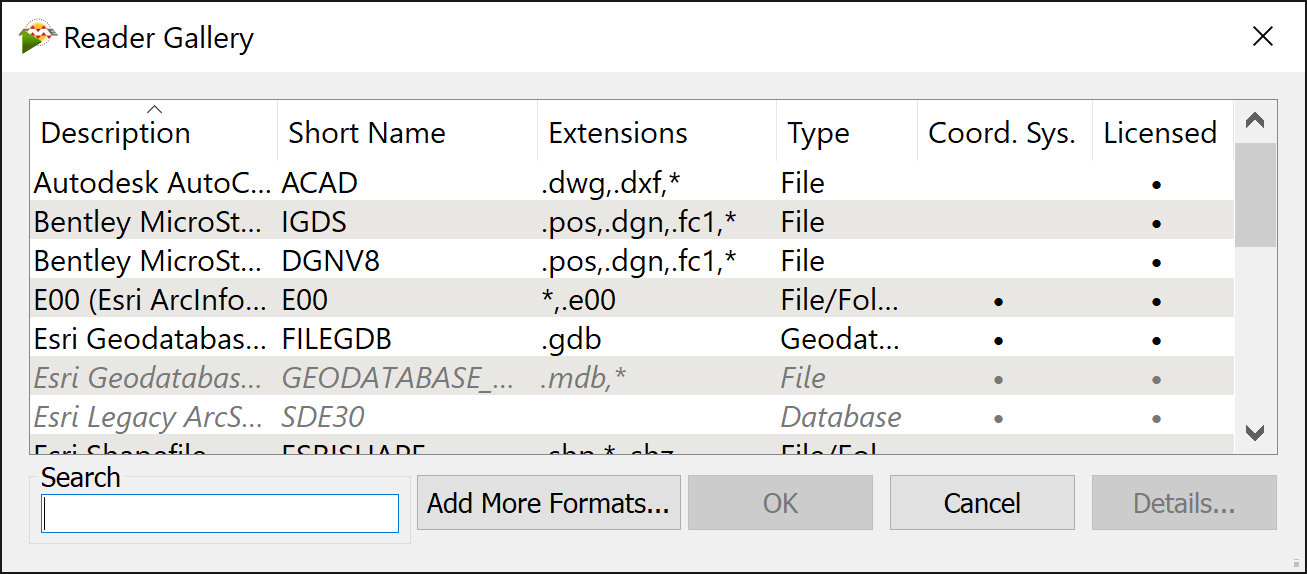Click the Licensed dot in the ACAD row
This screenshot has width=1307, height=574.
(x=1156, y=185)
